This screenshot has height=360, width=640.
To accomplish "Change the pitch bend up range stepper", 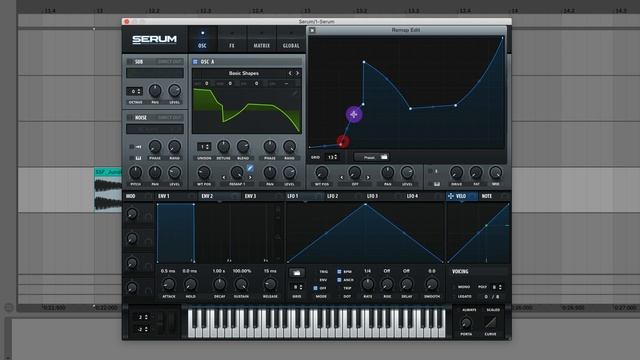I will (x=142, y=317).
